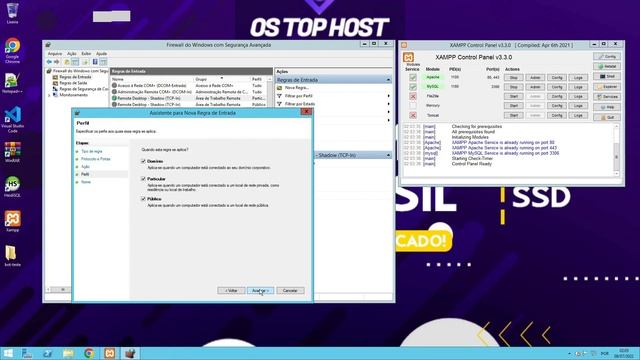Select Regras de Segurança de Conexão tree item
This screenshot has height=360, width=640.
(x=81, y=89)
